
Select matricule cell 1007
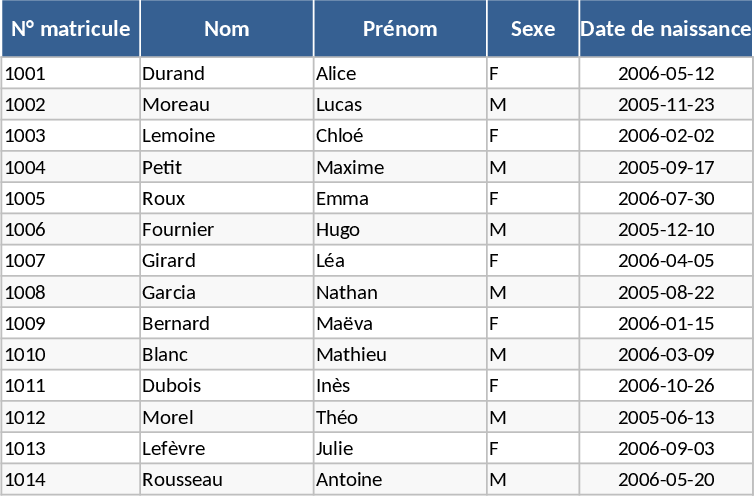tap(70, 261)
